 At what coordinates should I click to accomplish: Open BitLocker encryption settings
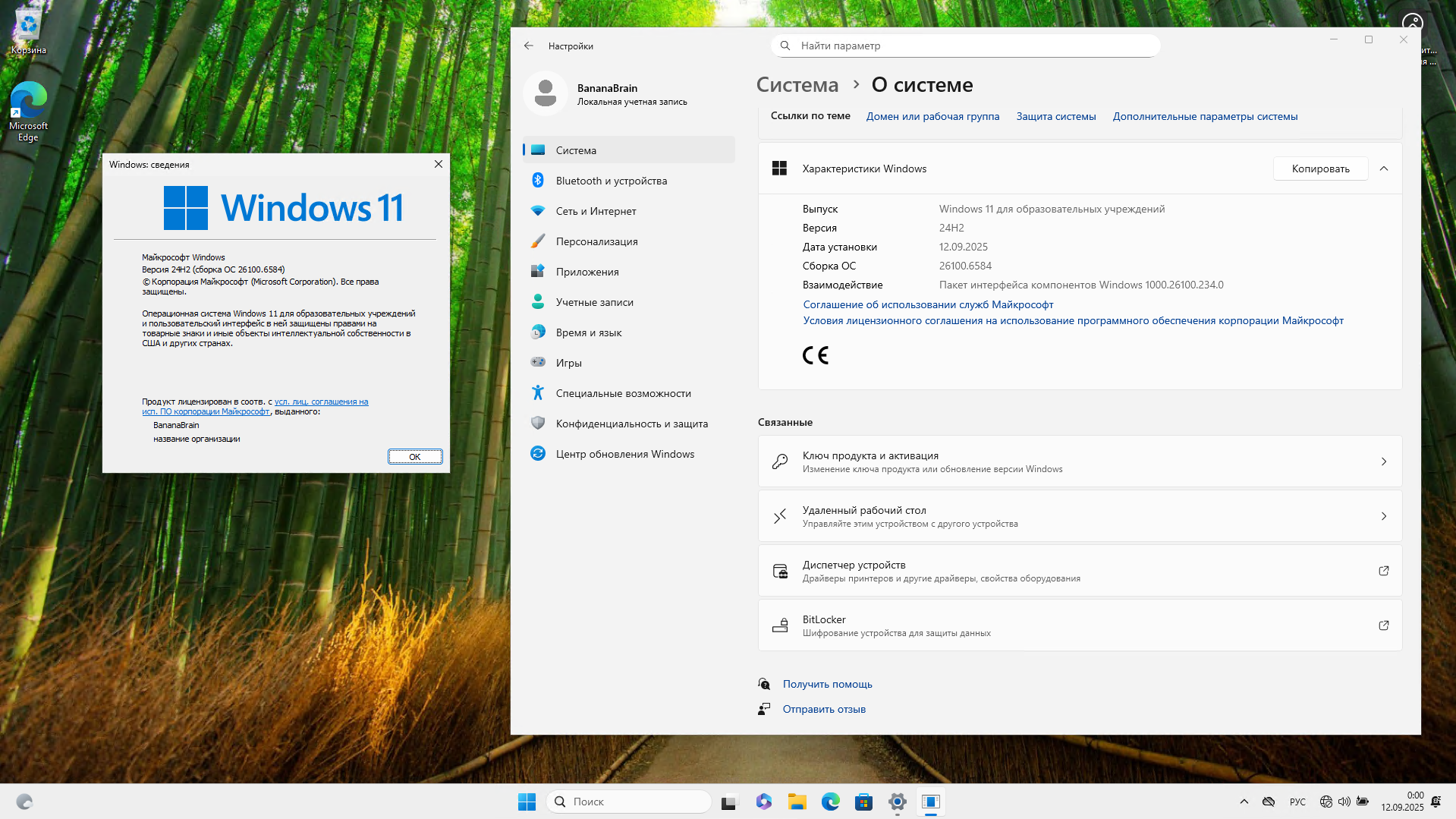pyautogui.click(x=1080, y=625)
